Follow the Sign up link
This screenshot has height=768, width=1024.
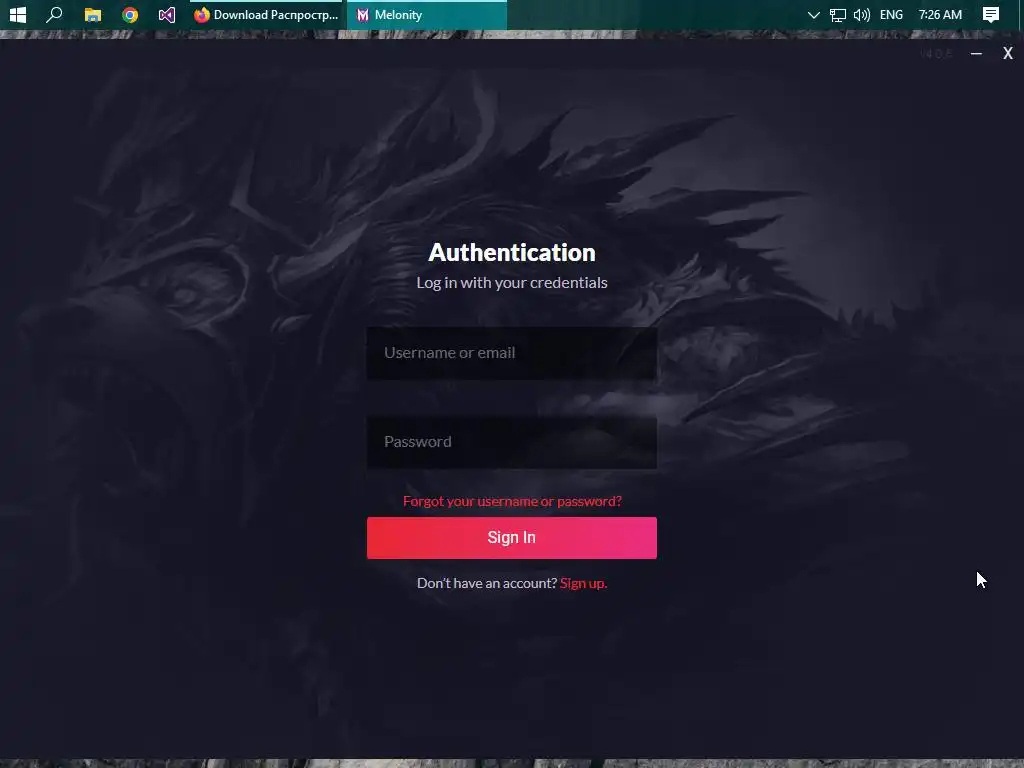[583, 583]
